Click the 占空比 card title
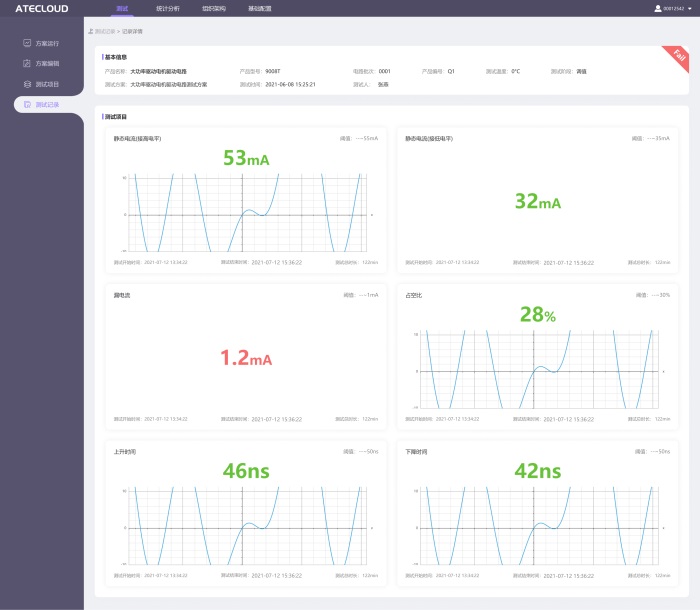700x610 pixels. [x=413, y=295]
